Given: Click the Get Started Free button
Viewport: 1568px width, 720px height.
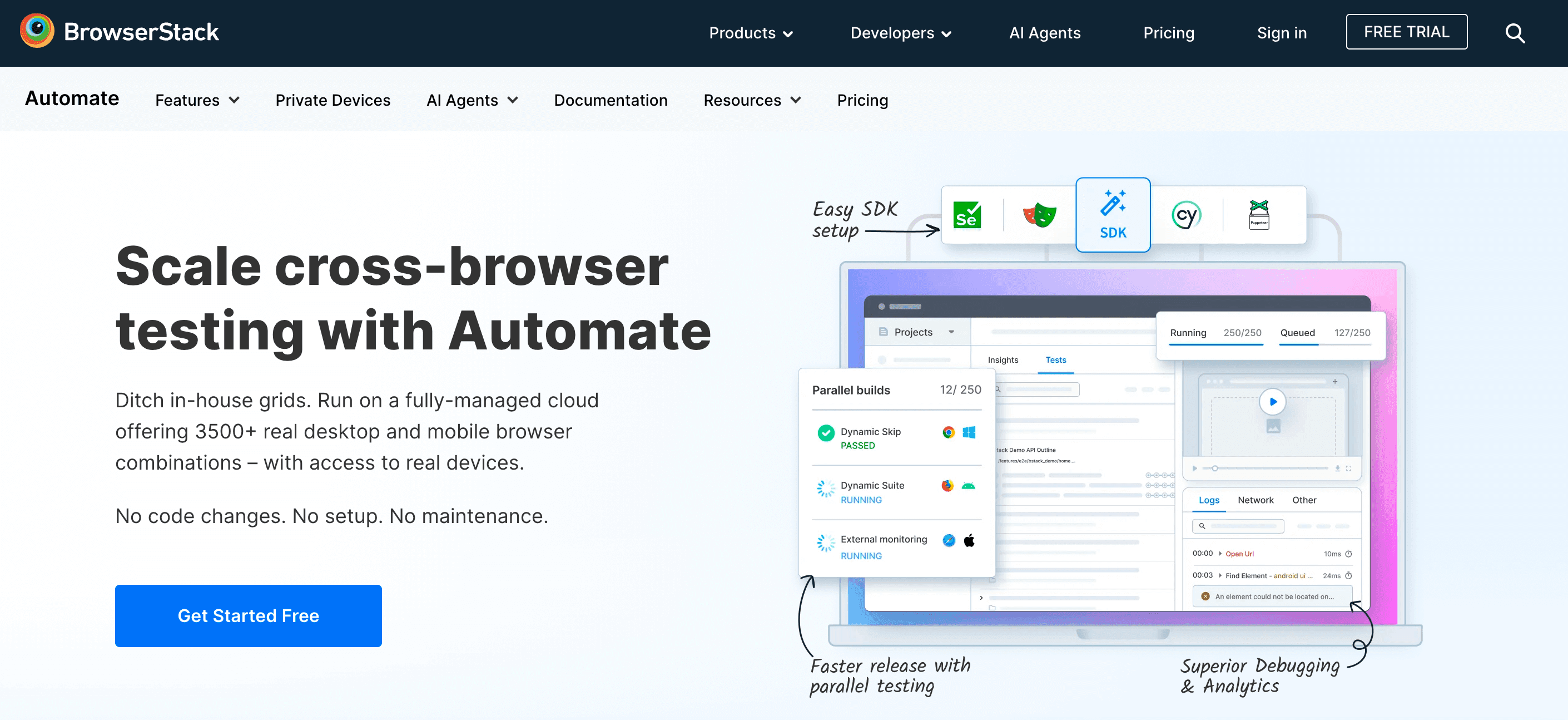Looking at the screenshot, I should pos(249,616).
